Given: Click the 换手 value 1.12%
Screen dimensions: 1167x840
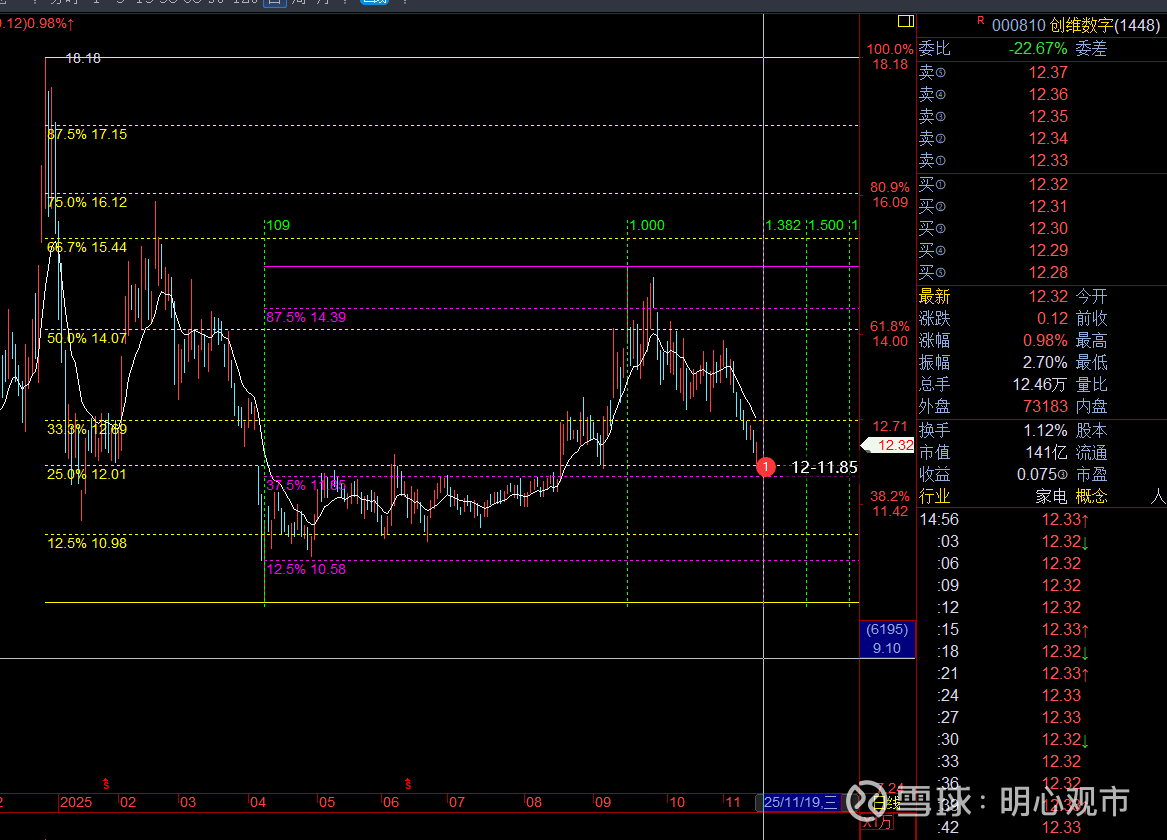Looking at the screenshot, I should (x=1045, y=431).
